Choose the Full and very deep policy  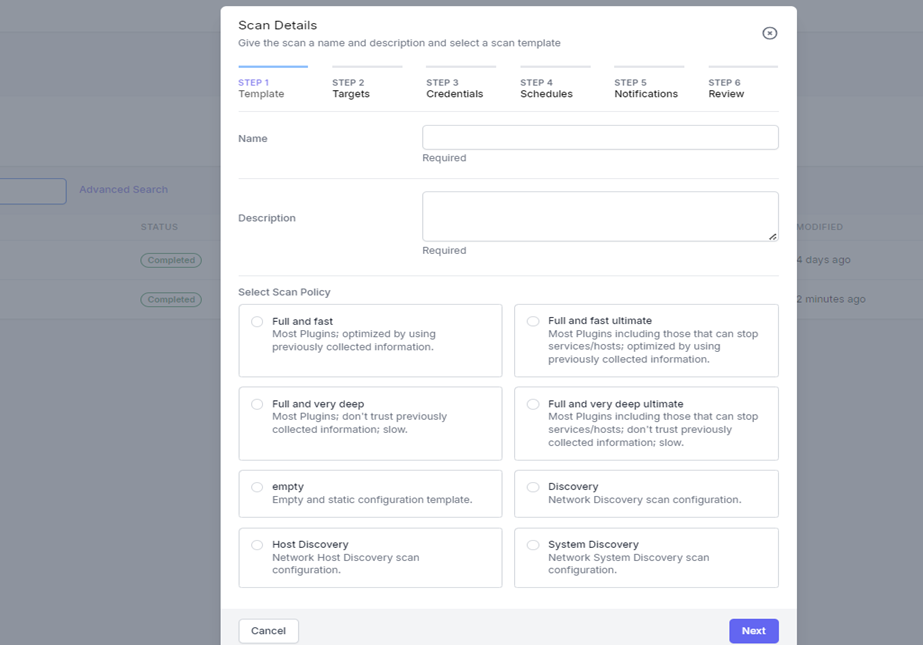258,404
